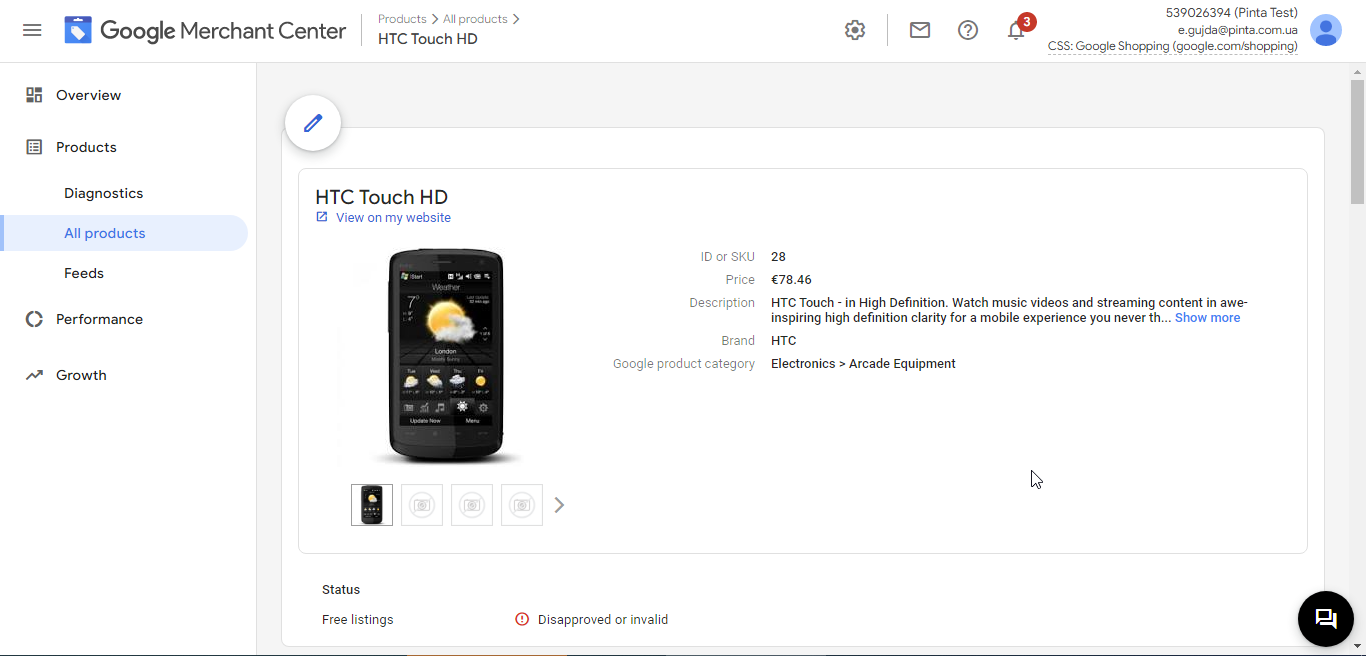
Task: Open the chat support bubble
Action: click(x=1326, y=619)
